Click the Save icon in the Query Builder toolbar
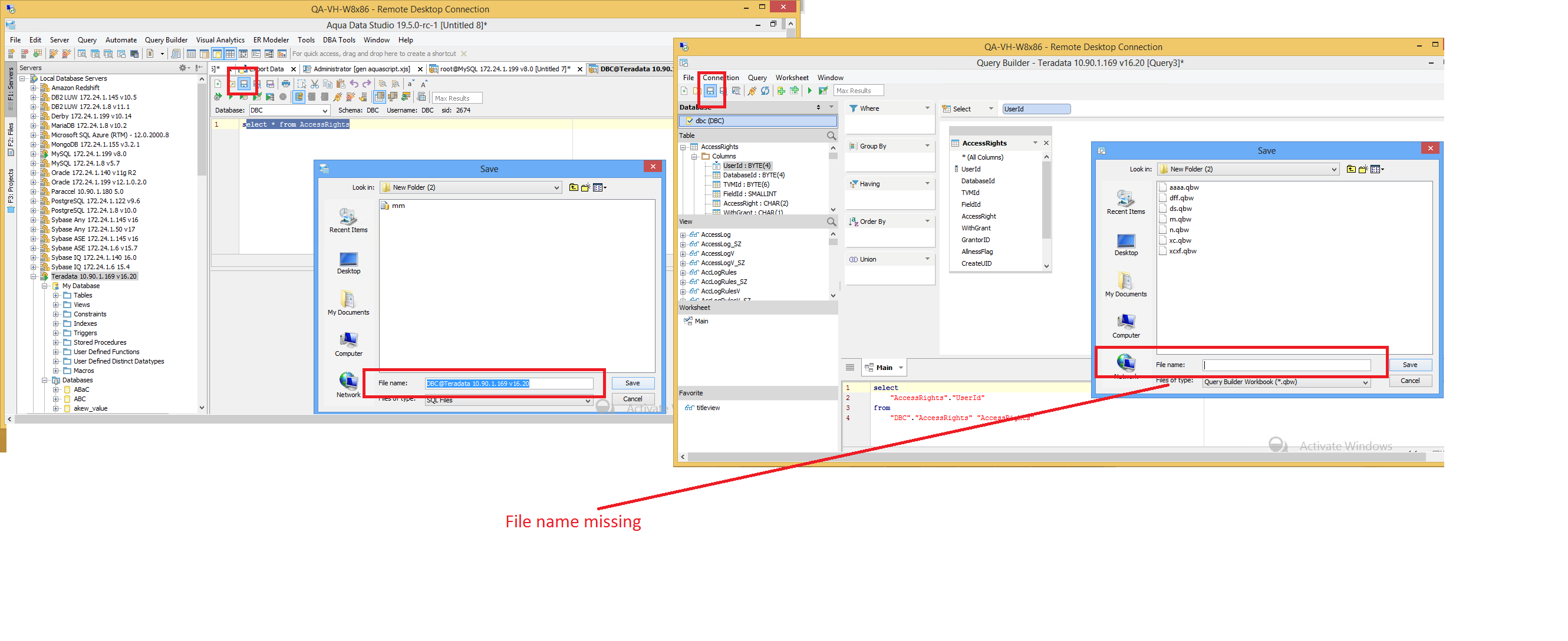The height and width of the screenshot is (641, 1568). (710, 91)
